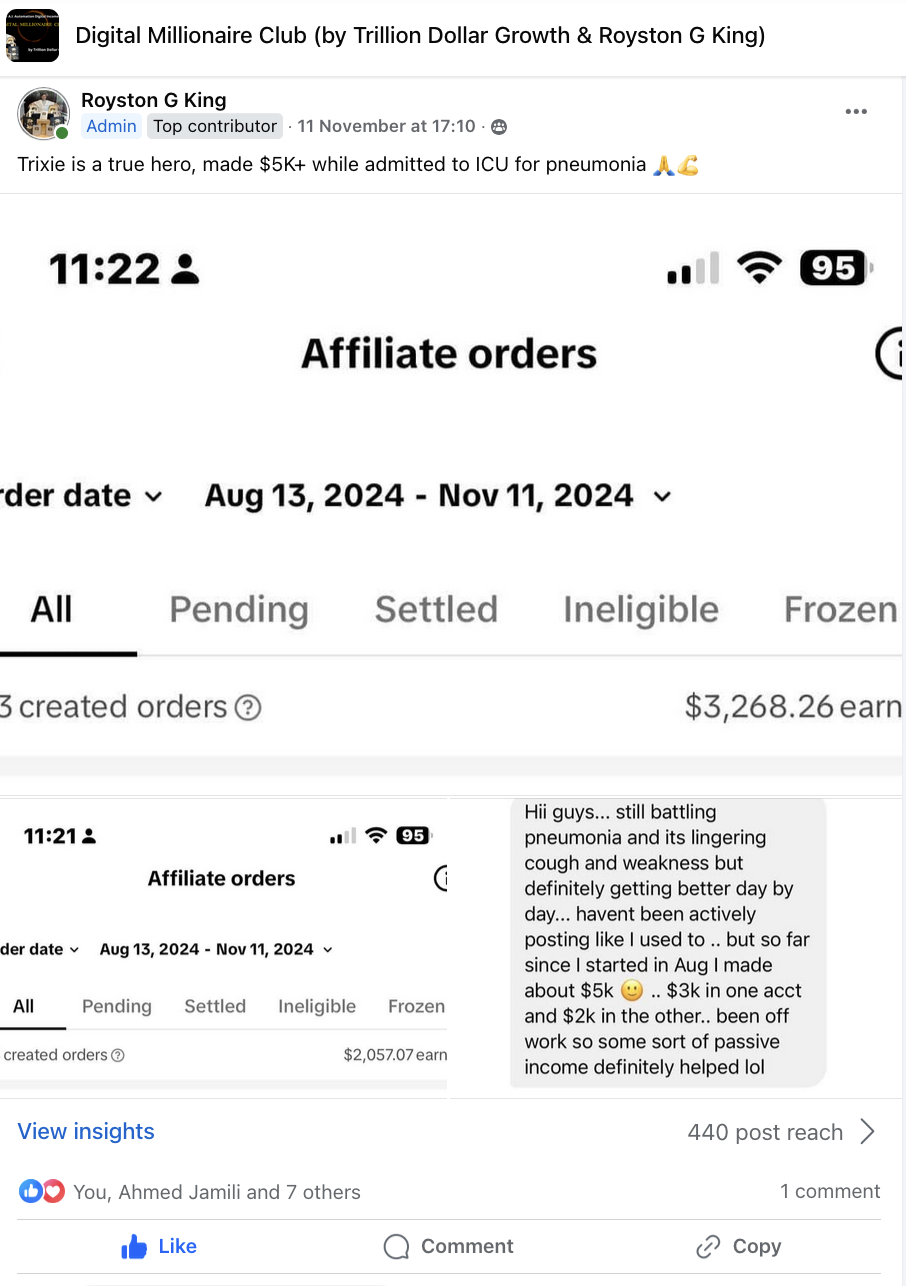Click the post audience privacy icon
906x1286 pixels.
tap(499, 127)
